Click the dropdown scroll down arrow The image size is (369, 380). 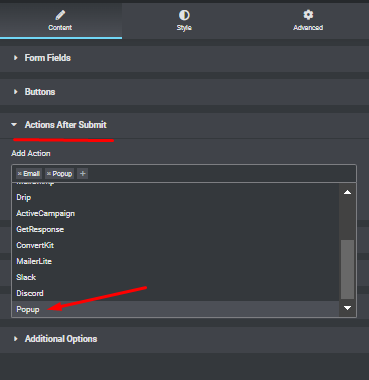347,308
